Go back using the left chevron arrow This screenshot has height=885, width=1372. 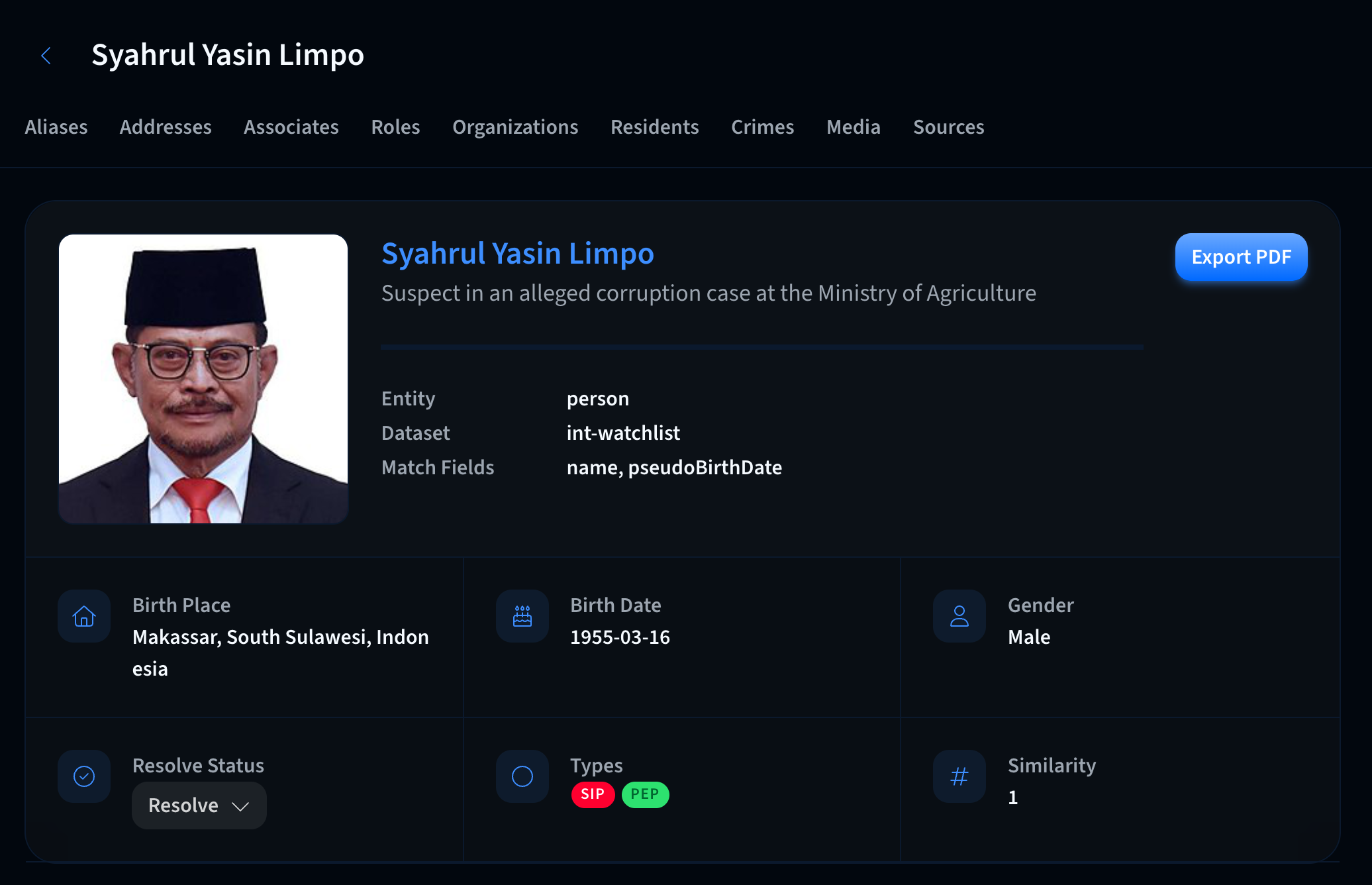click(46, 56)
